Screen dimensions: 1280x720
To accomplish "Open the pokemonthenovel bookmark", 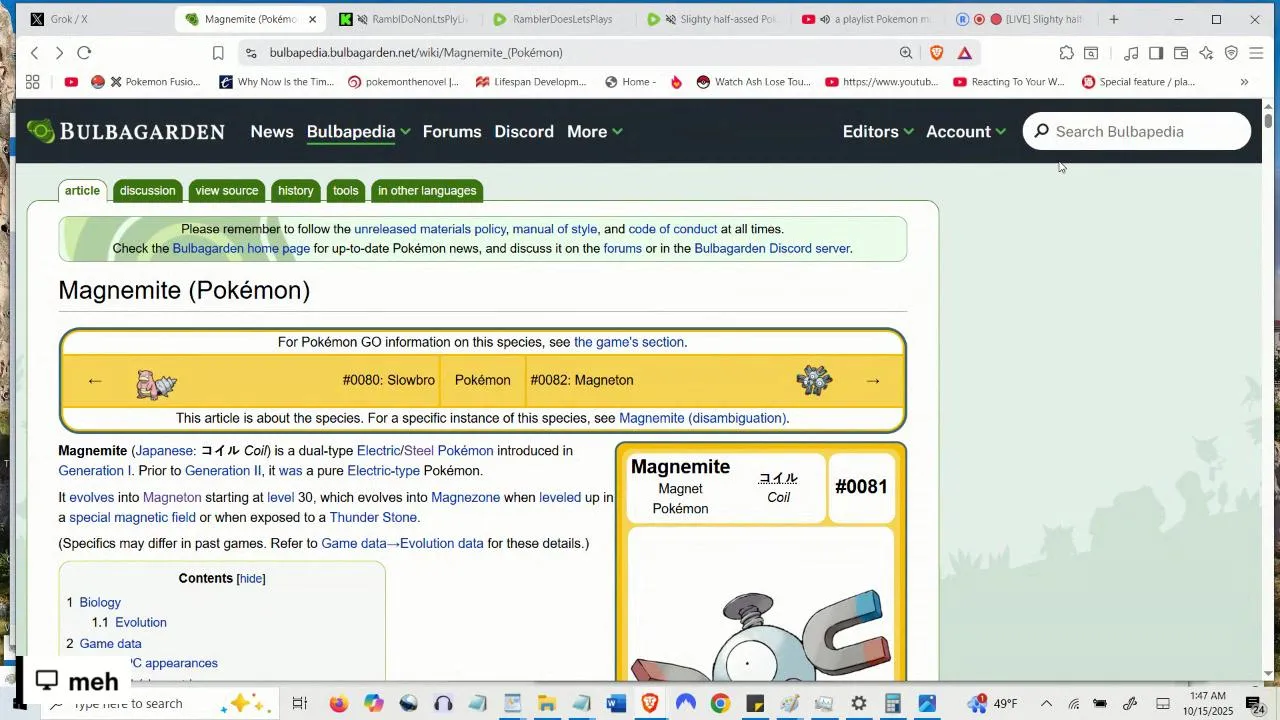I will tap(403, 82).
